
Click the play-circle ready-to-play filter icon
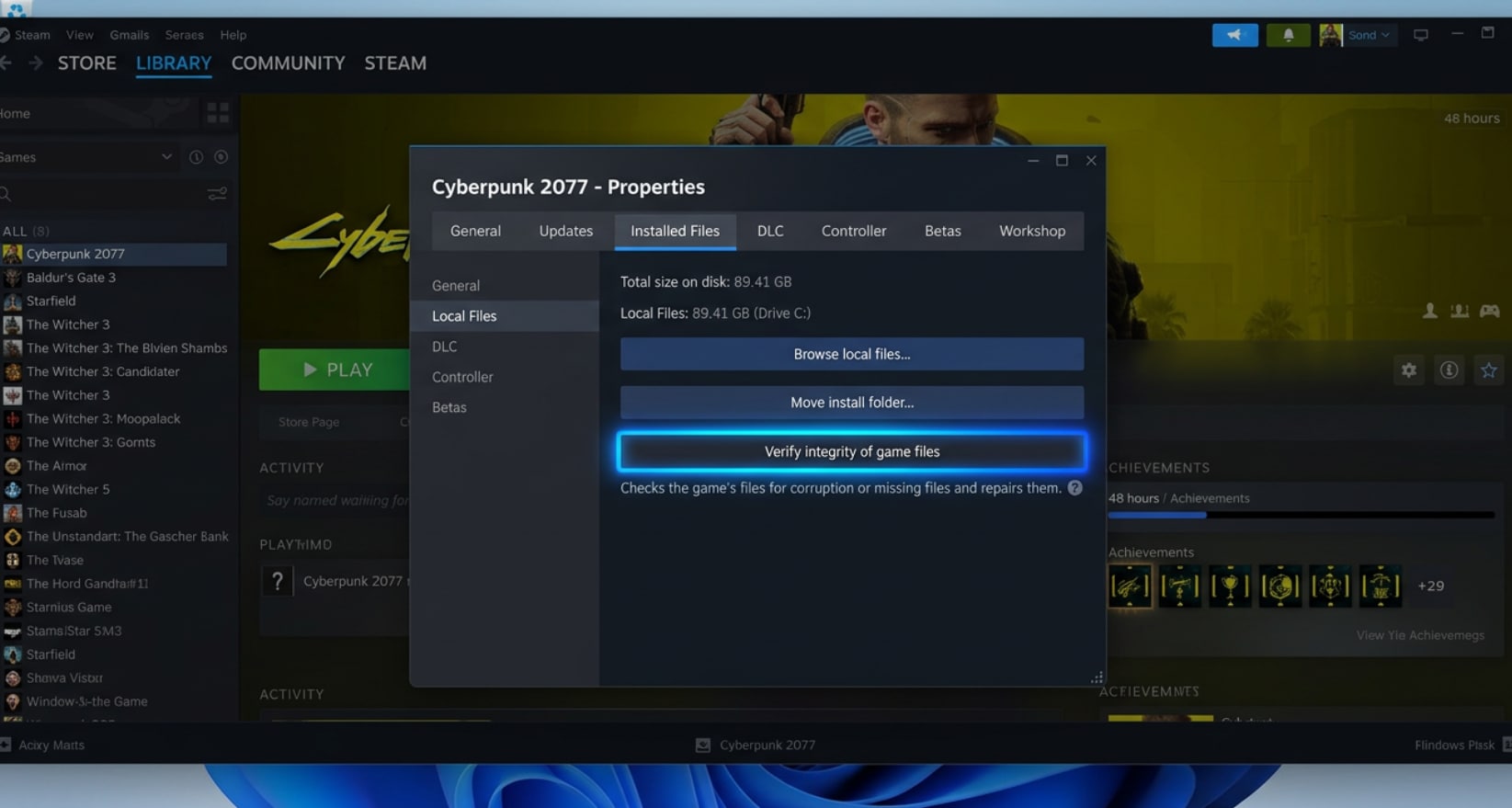point(221,157)
